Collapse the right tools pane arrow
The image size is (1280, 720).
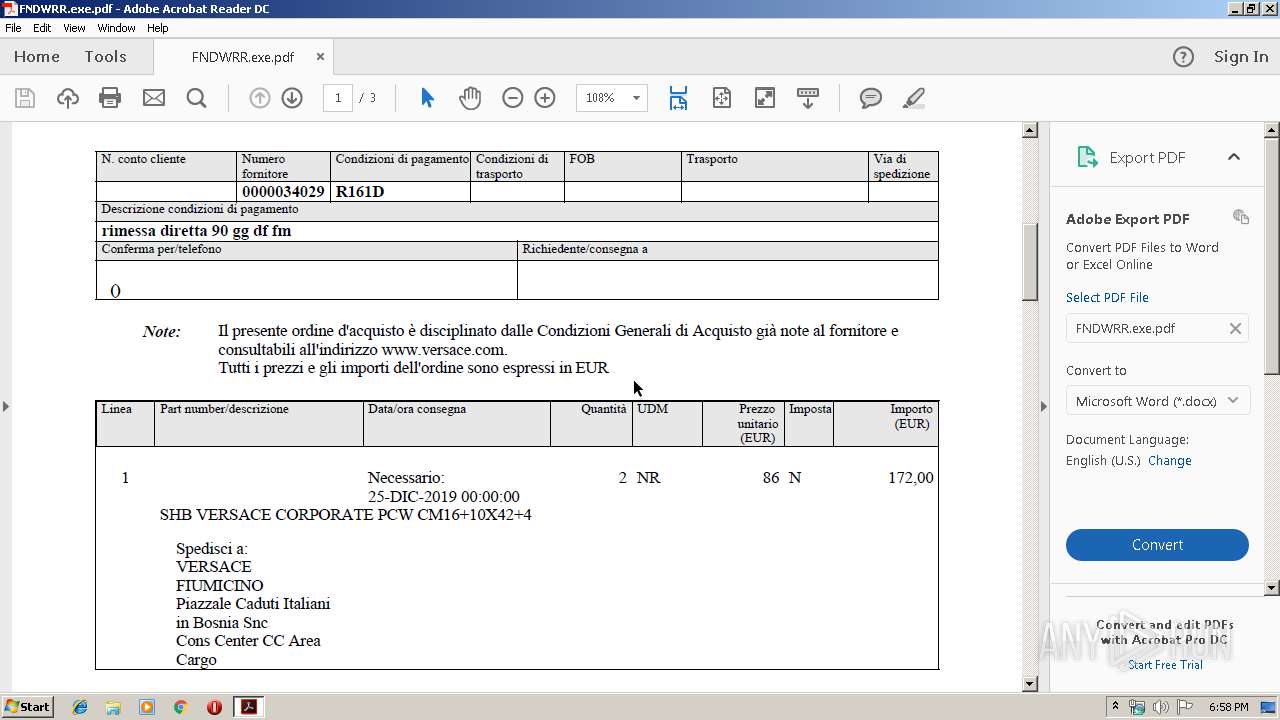pos(1044,406)
